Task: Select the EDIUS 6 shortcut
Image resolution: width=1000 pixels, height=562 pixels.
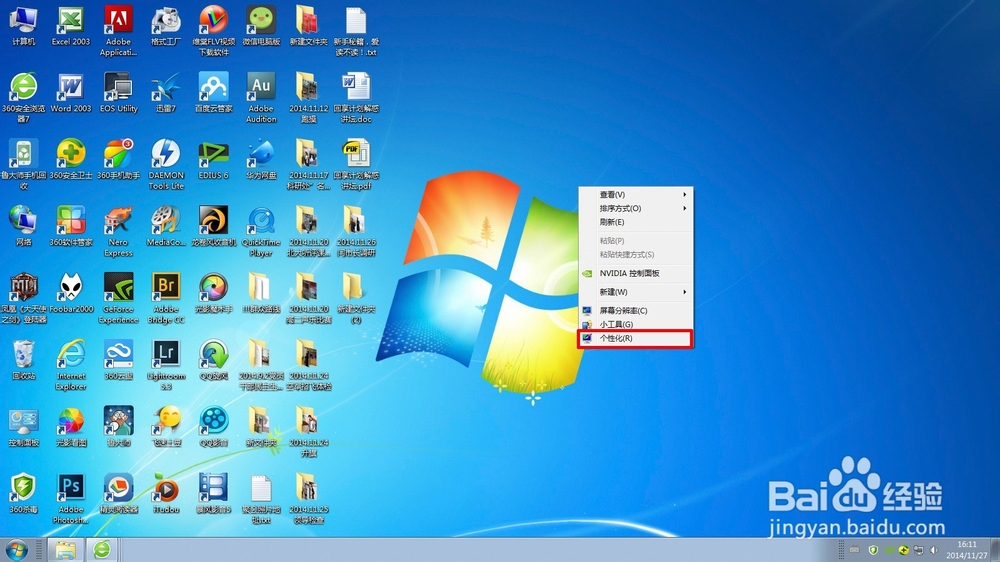Action: pyautogui.click(x=214, y=160)
